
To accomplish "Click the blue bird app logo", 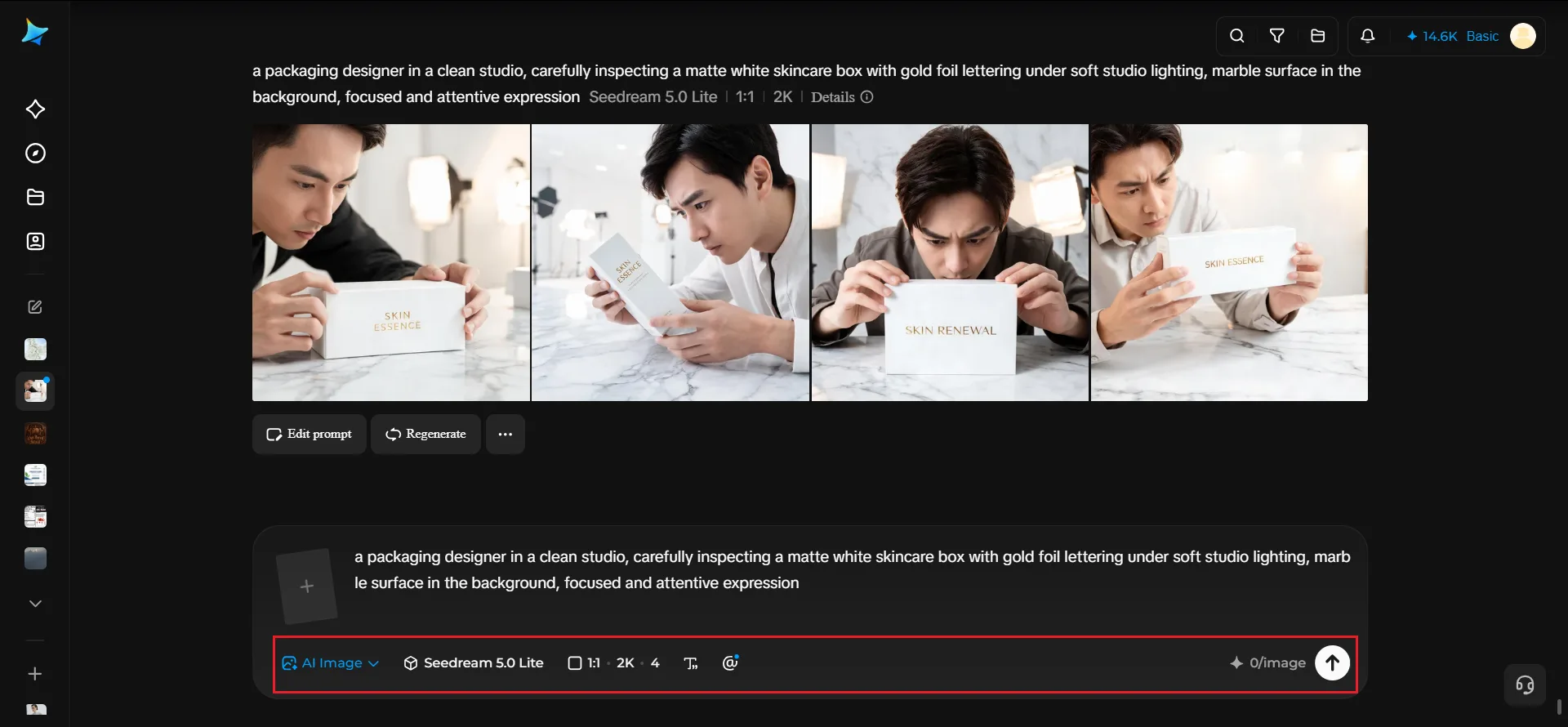I will (35, 33).
